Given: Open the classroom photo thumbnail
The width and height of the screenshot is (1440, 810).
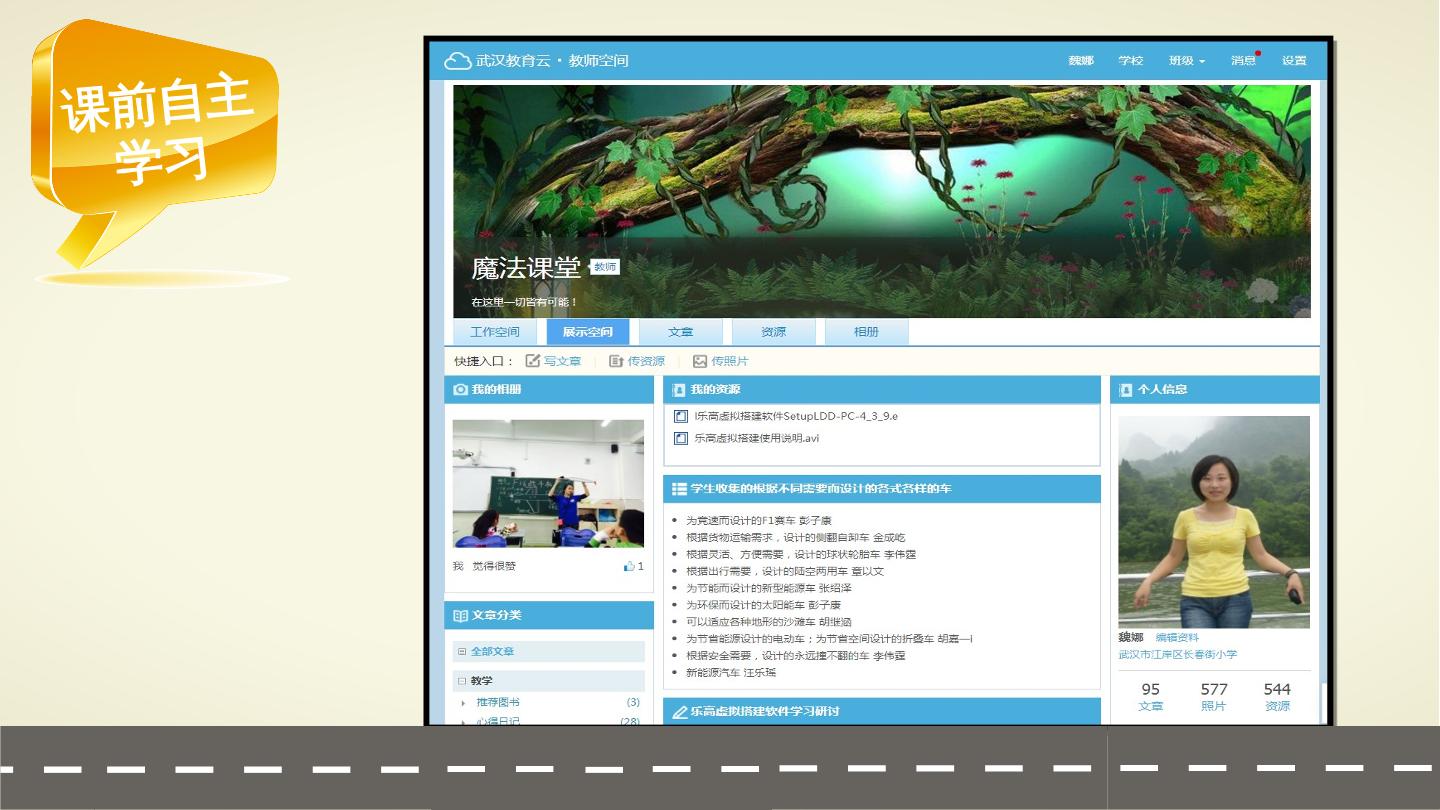Looking at the screenshot, I should pos(548,483).
